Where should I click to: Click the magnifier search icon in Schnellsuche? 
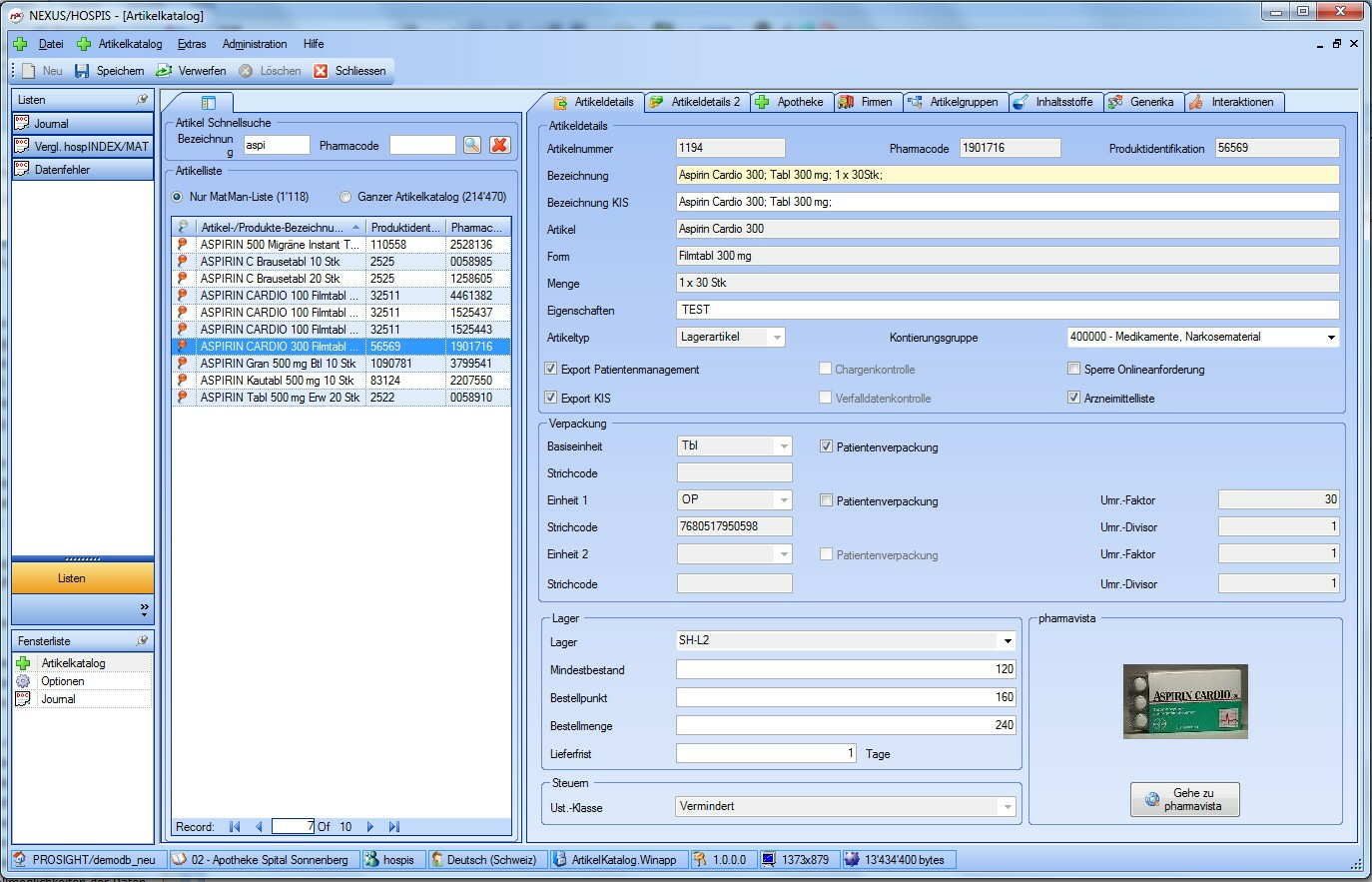point(472,145)
